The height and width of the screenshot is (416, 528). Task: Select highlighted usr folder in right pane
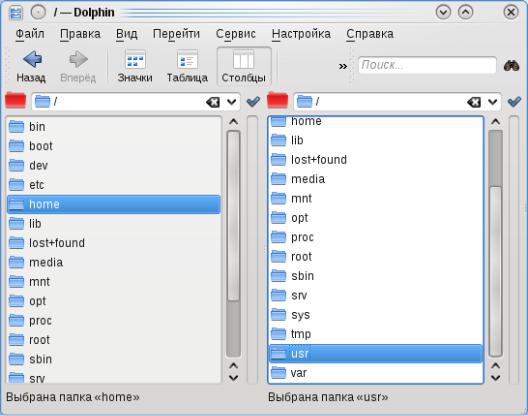click(x=376, y=354)
